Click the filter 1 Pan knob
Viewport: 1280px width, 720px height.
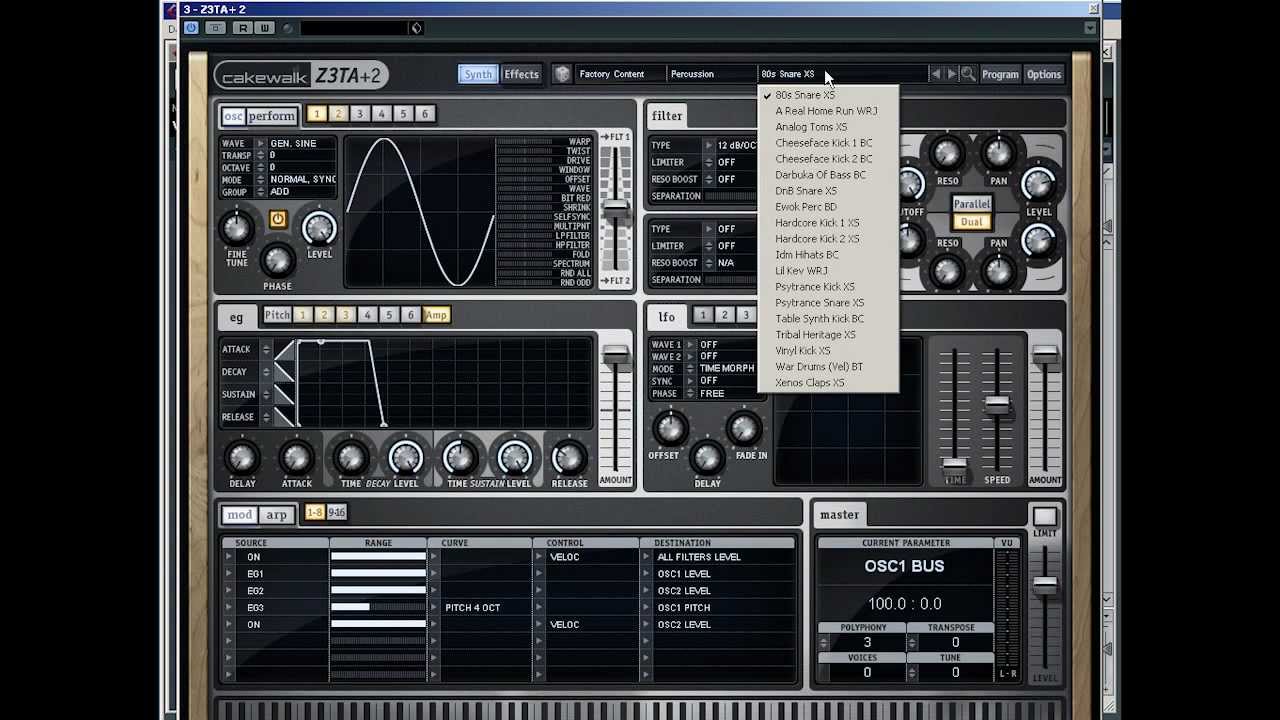998,153
